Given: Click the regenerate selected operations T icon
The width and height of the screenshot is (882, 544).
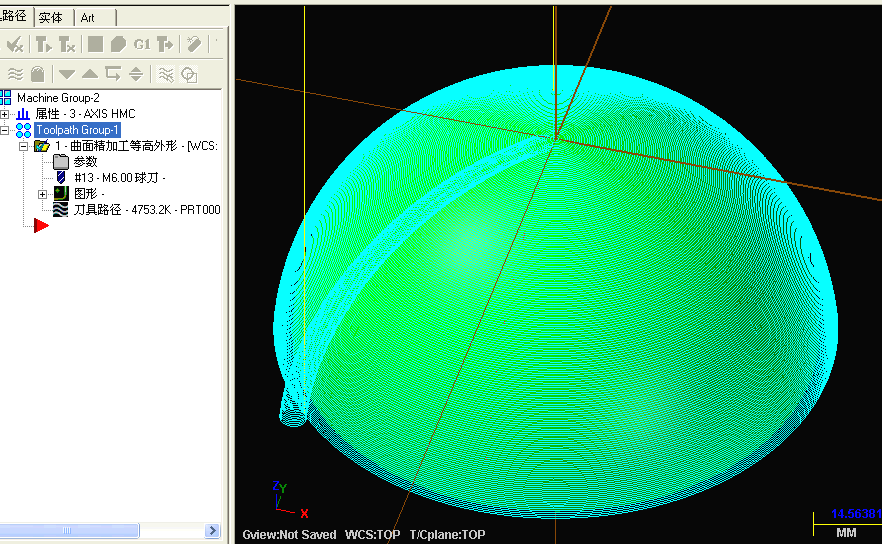Looking at the screenshot, I should pos(43,44).
